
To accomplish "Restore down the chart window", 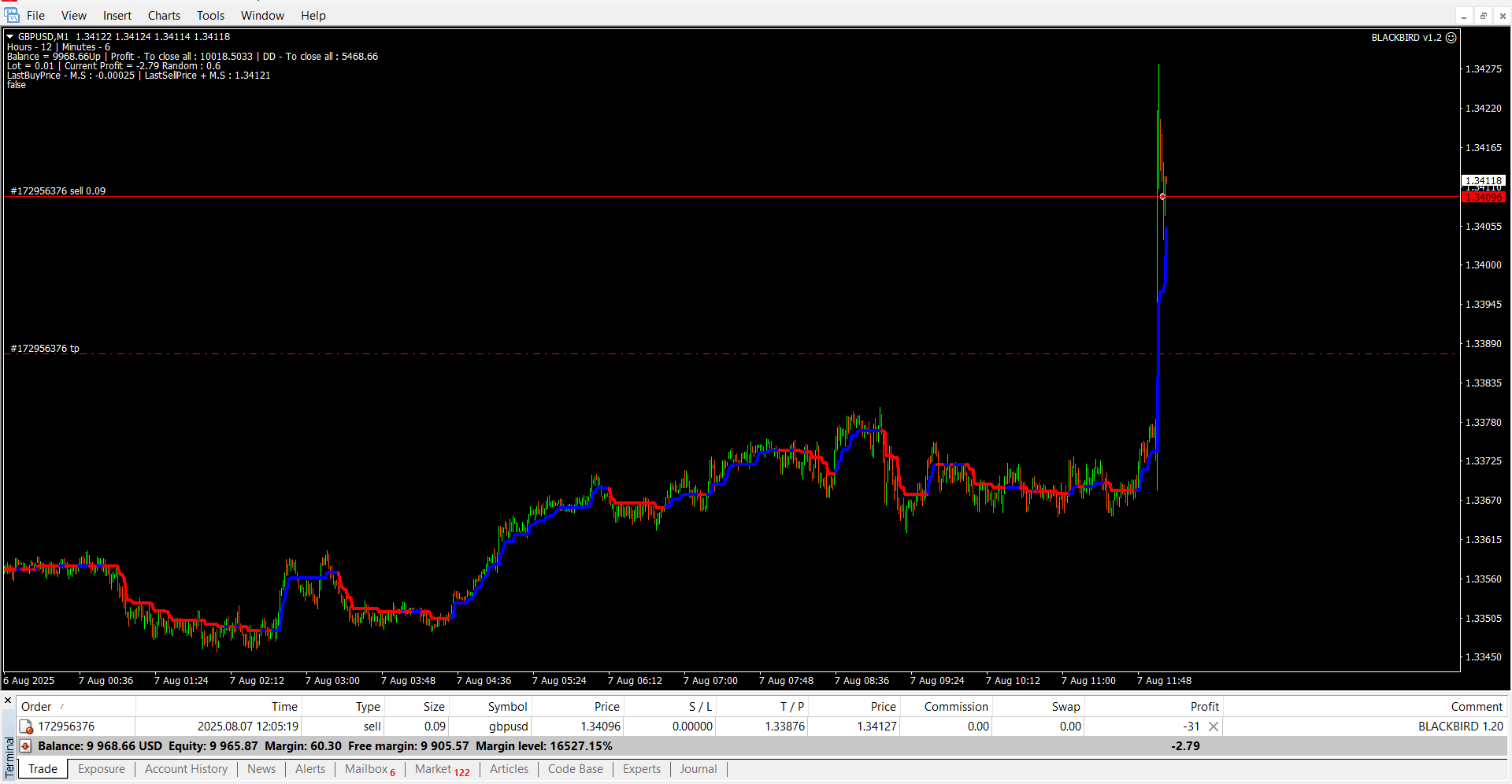I will pos(1483,16).
